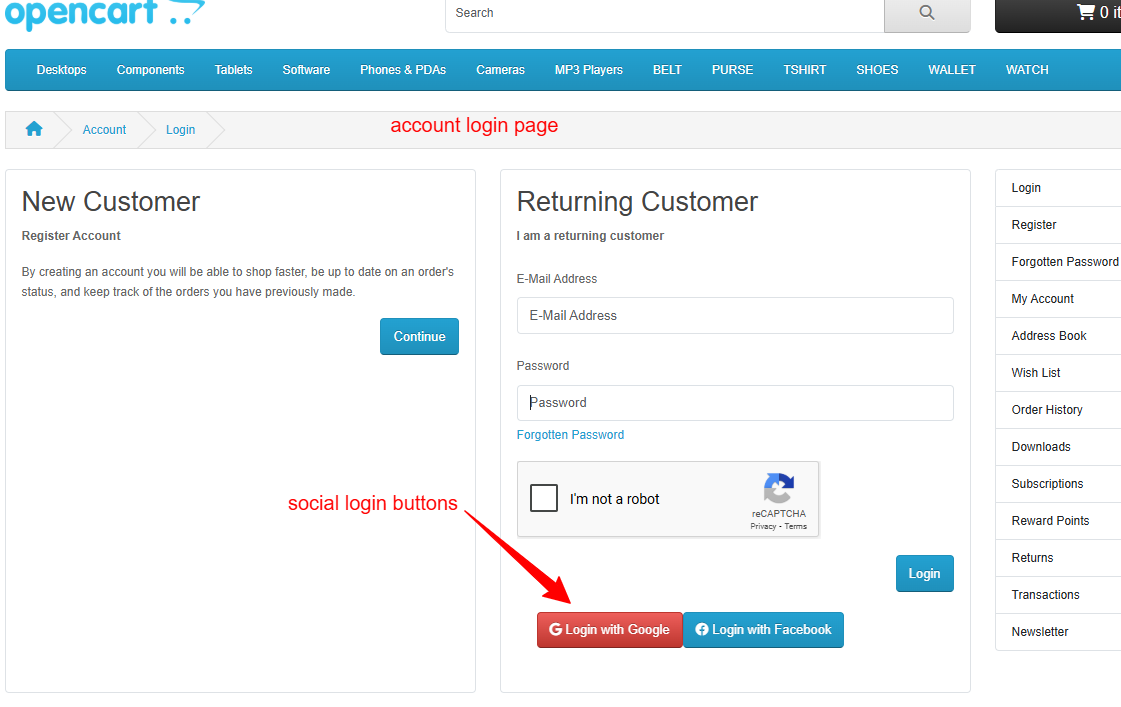Toggle the reCAPTCHA verification box
This screenshot has width=1121, height=707.
pos(544,498)
